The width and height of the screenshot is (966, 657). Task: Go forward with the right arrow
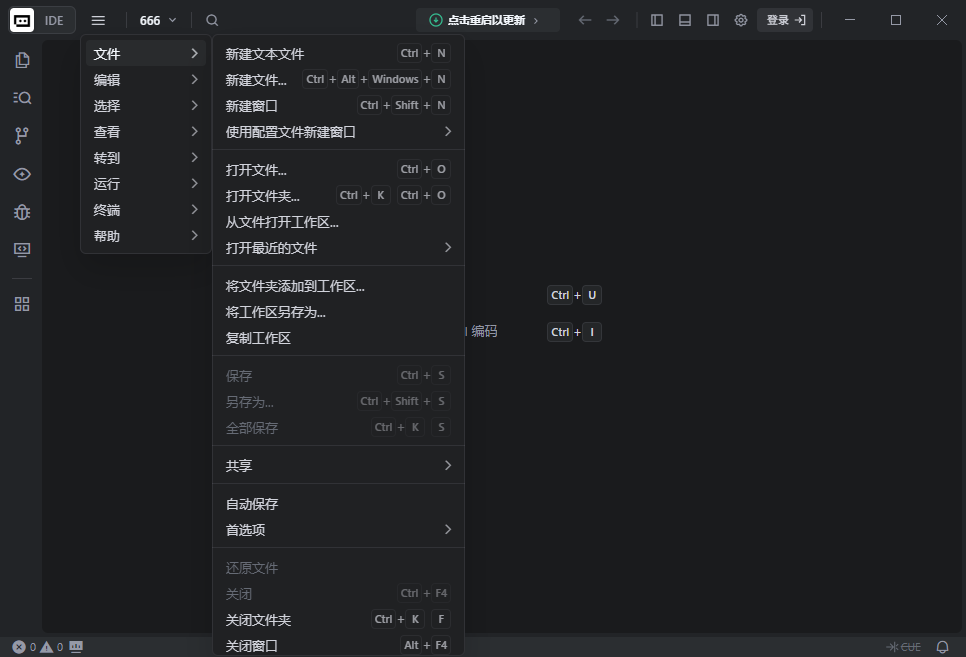(x=612, y=20)
